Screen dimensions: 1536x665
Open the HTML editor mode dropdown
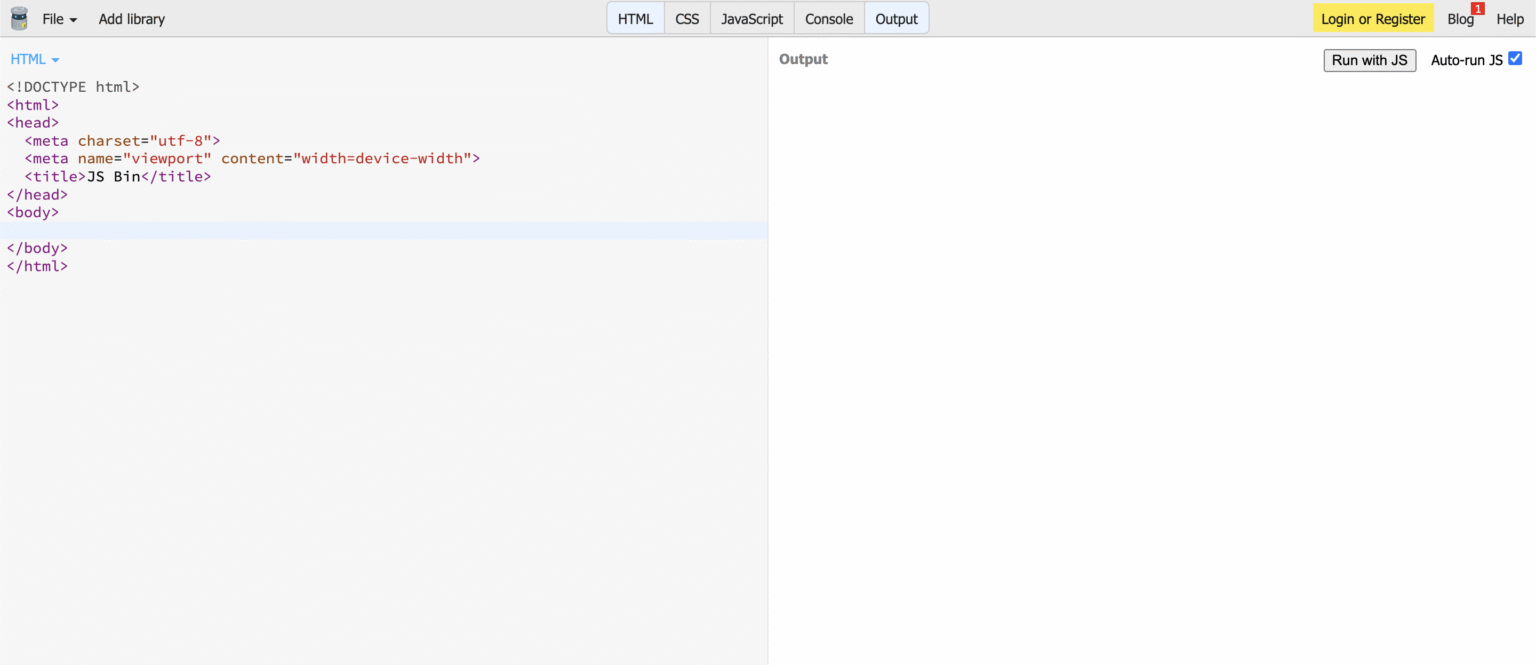point(34,59)
